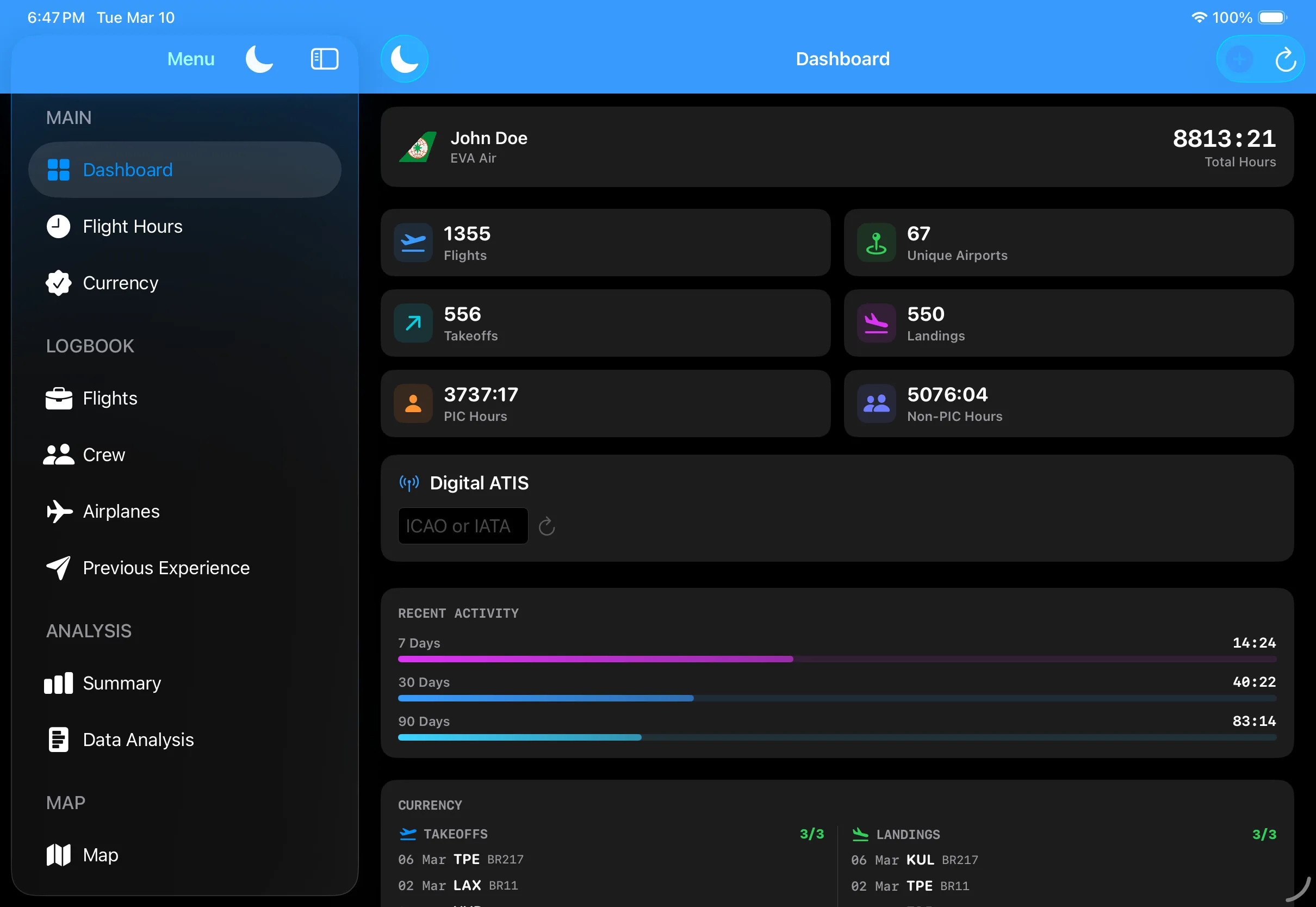This screenshot has width=1316, height=907.
Task: Select the Summary analysis tab
Action: [122, 684]
